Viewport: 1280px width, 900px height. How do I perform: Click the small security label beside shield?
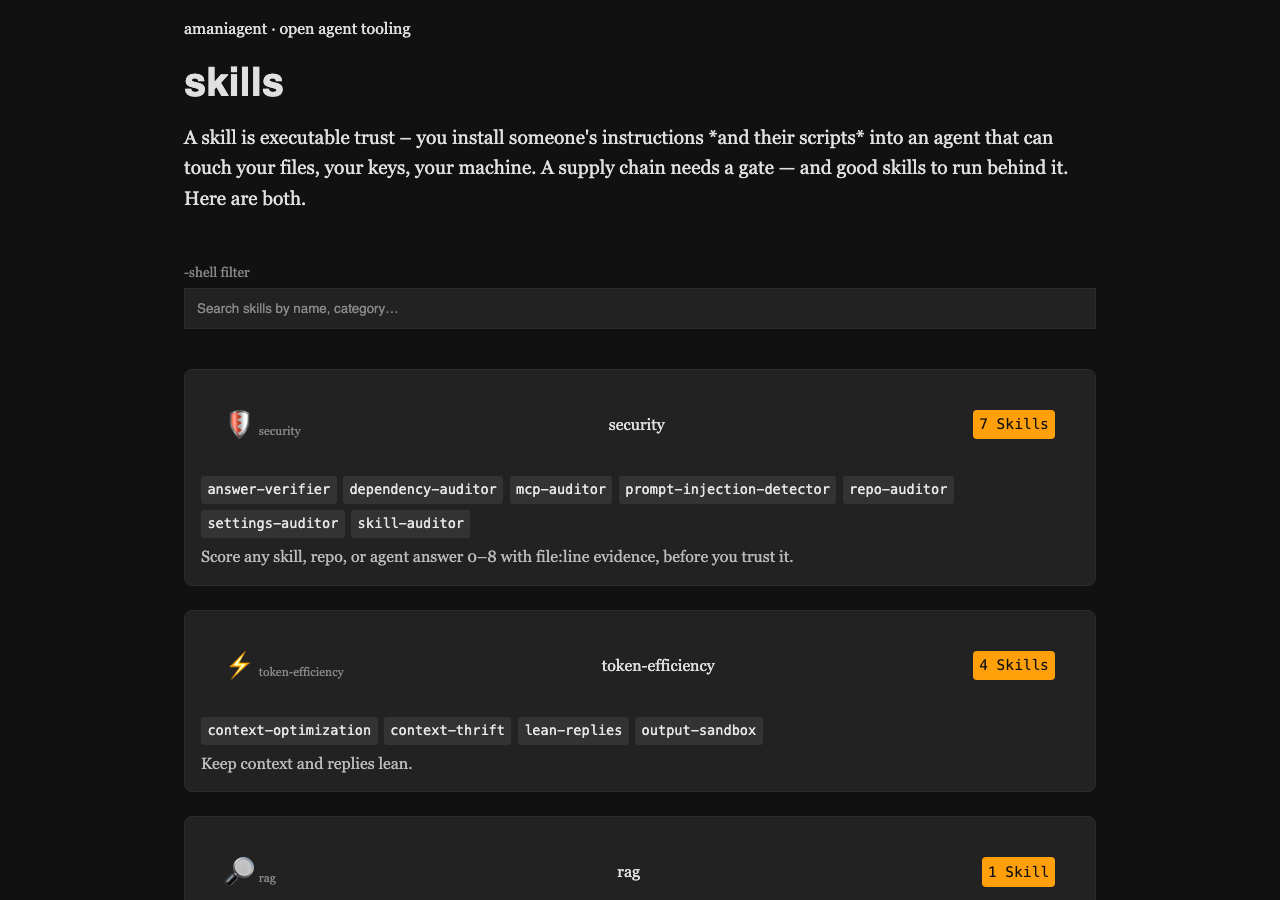[x=280, y=431]
